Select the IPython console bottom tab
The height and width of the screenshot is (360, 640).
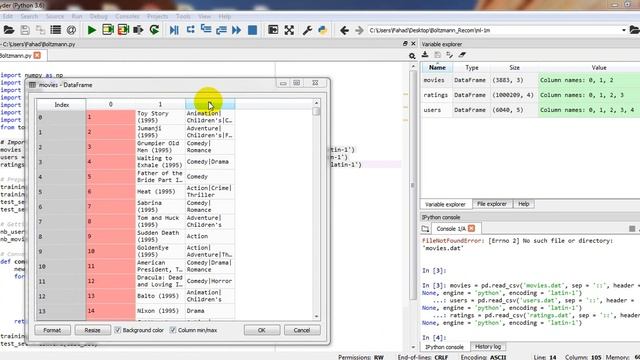[444, 347]
